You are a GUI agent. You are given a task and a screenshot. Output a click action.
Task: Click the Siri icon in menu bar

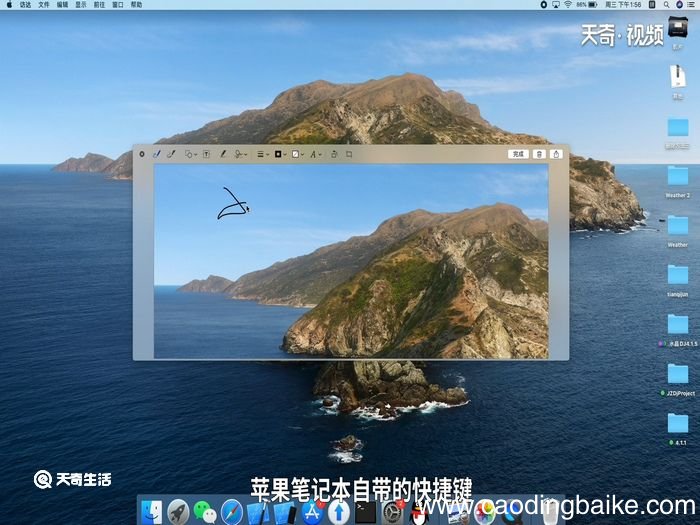pos(679,4)
